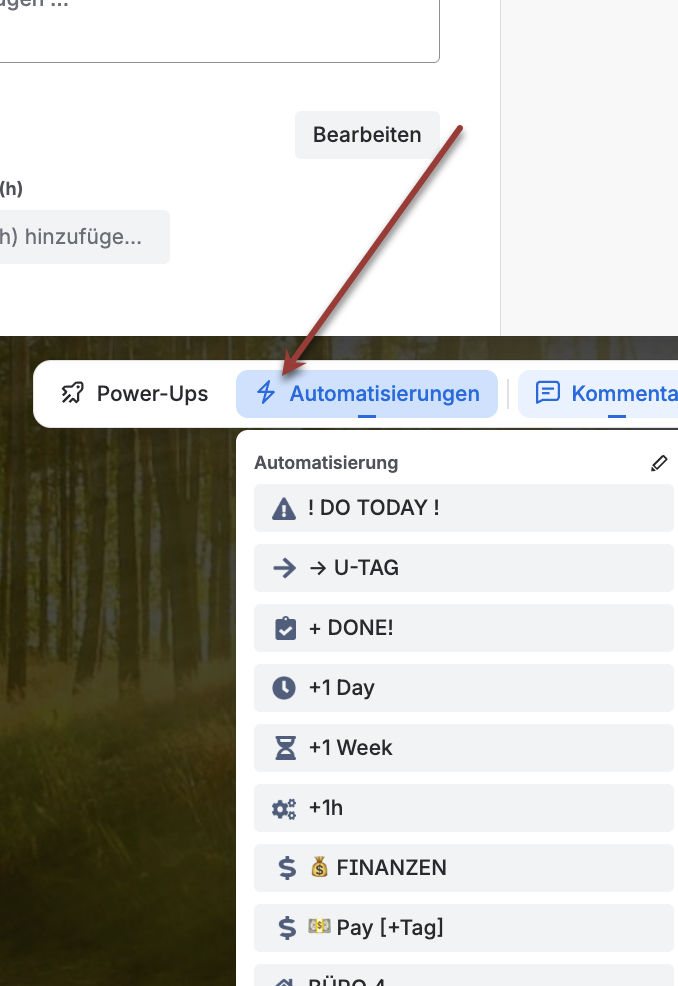Run the + DONE! automation
The width and height of the screenshot is (678, 986).
tap(464, 628)
